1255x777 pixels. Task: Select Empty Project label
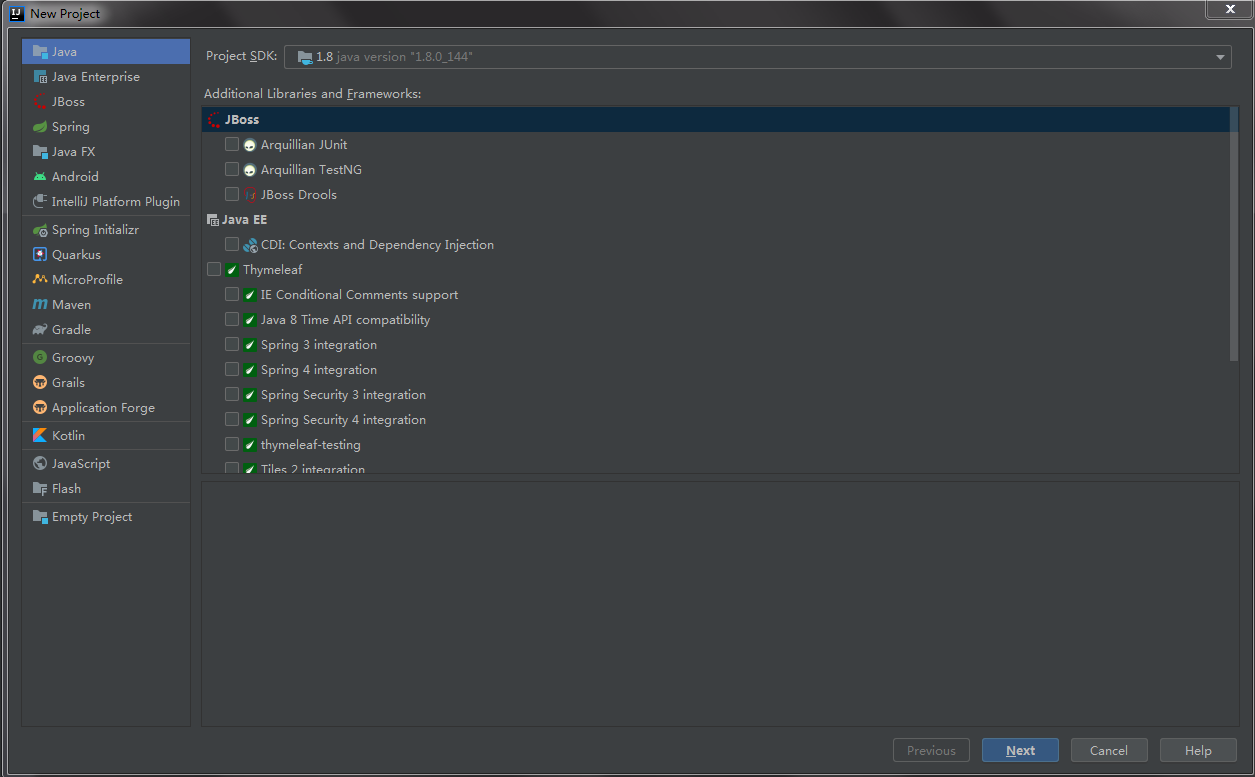point(92,516)
